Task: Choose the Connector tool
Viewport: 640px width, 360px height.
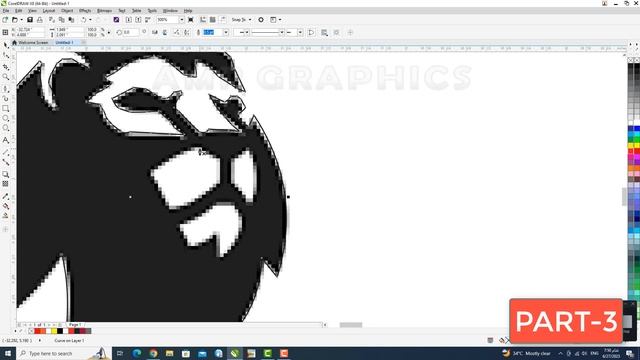Action: coord(5,162)
